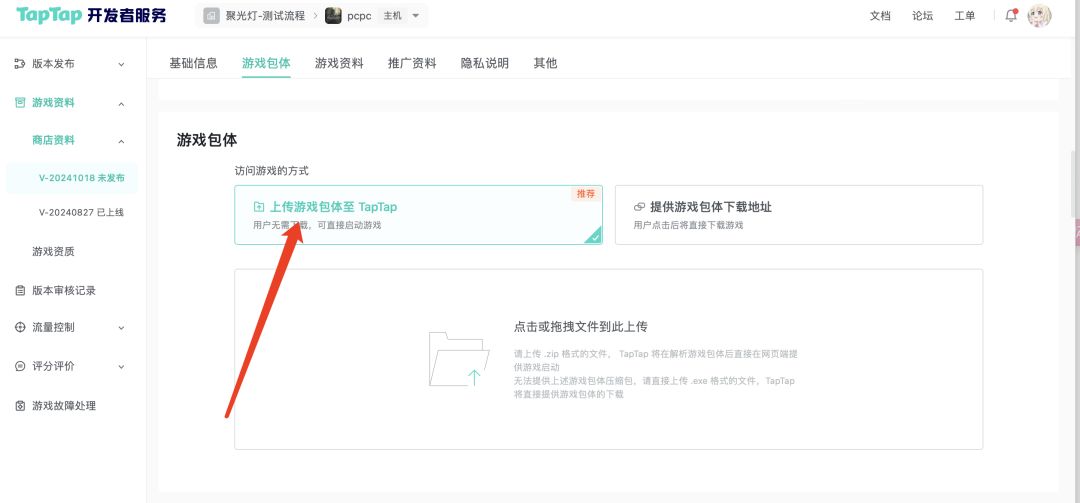Switch to the 游戏包体 tab
This screenshot has width=1080, height=503.
(266, 63)
